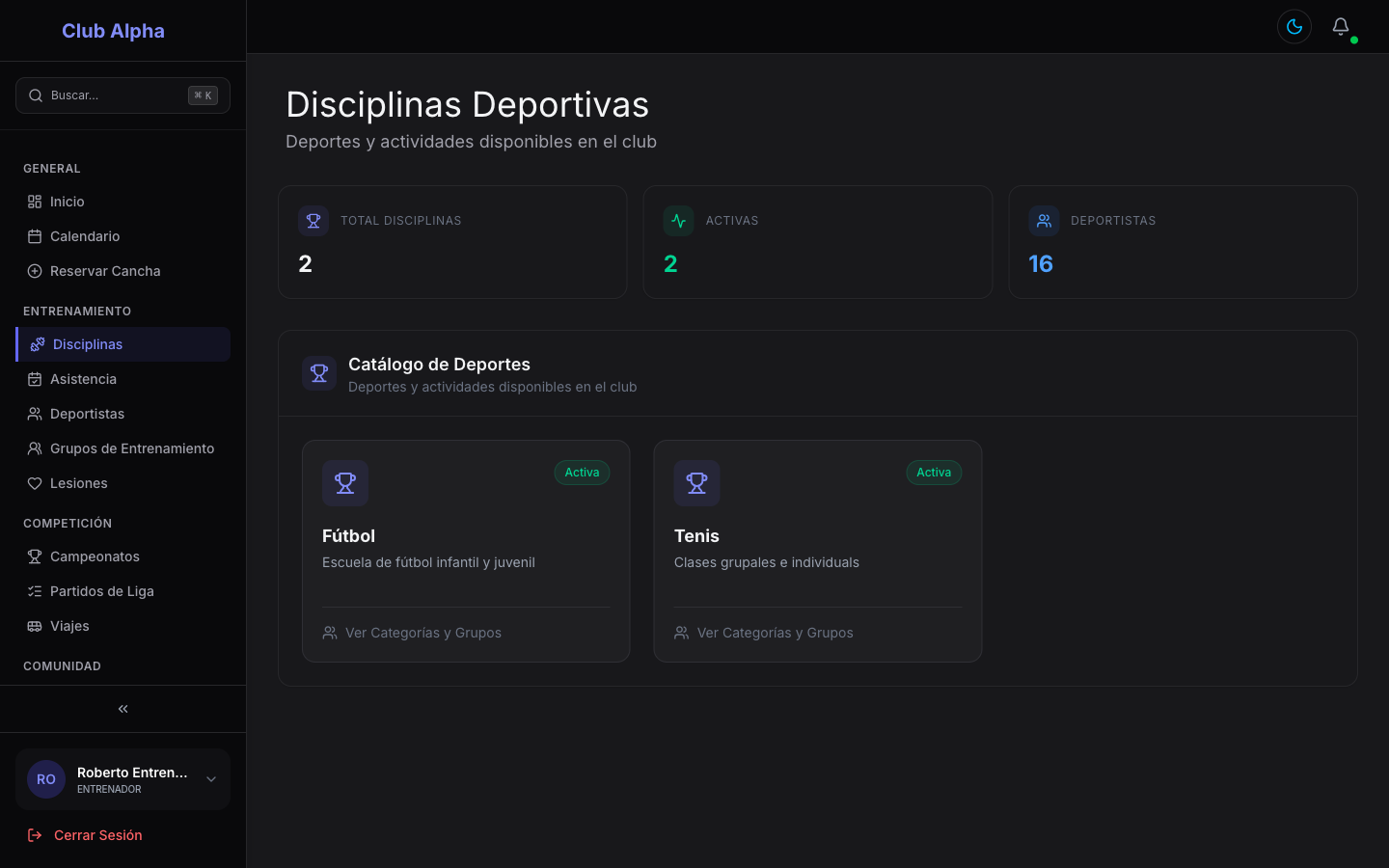The width and height of the screenshot is (1389, 868).
Task: Click the ⌘K shortcut badge
Action: click(203, 95)
